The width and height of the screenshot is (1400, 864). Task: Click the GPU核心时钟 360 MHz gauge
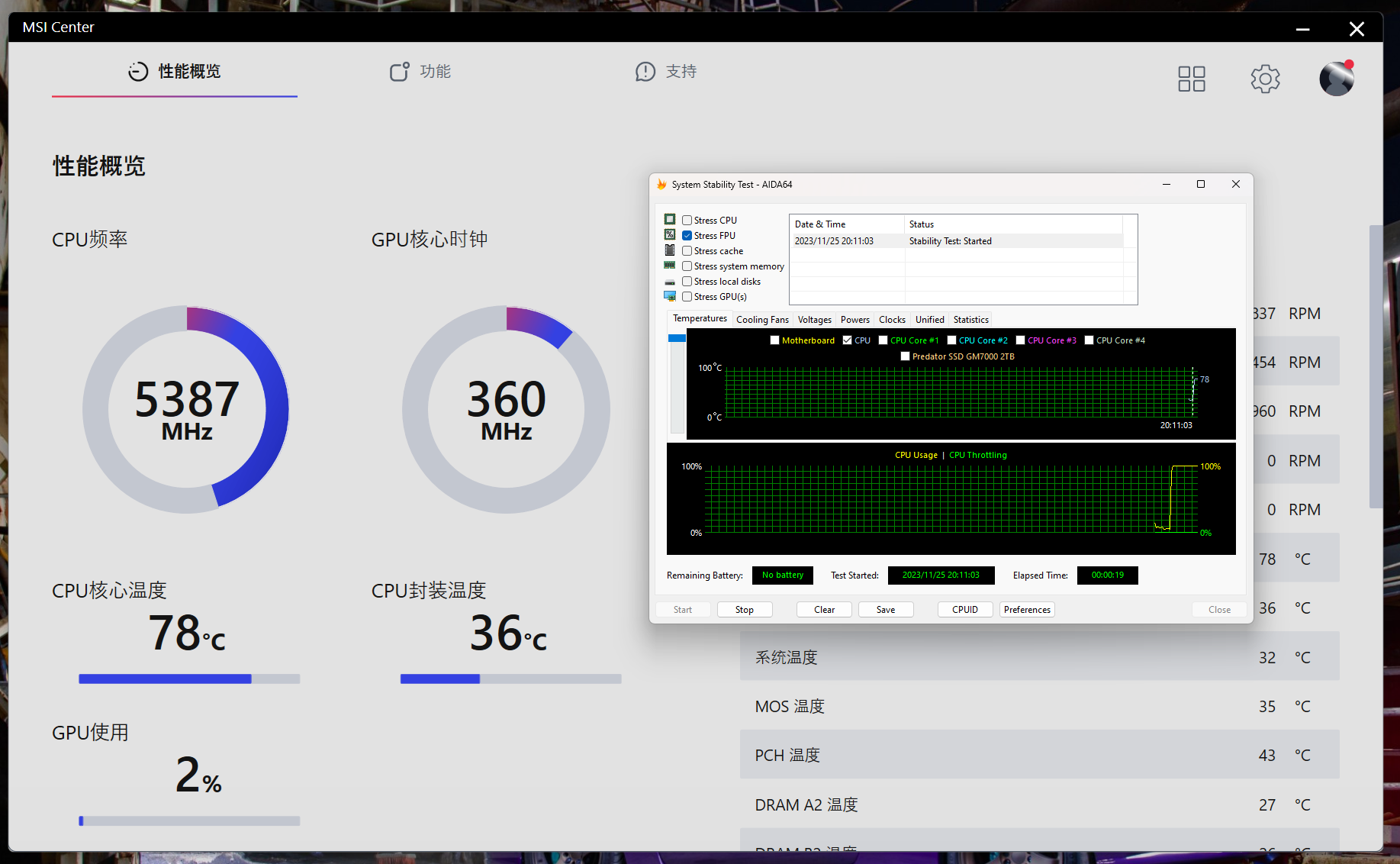(507, 410)
